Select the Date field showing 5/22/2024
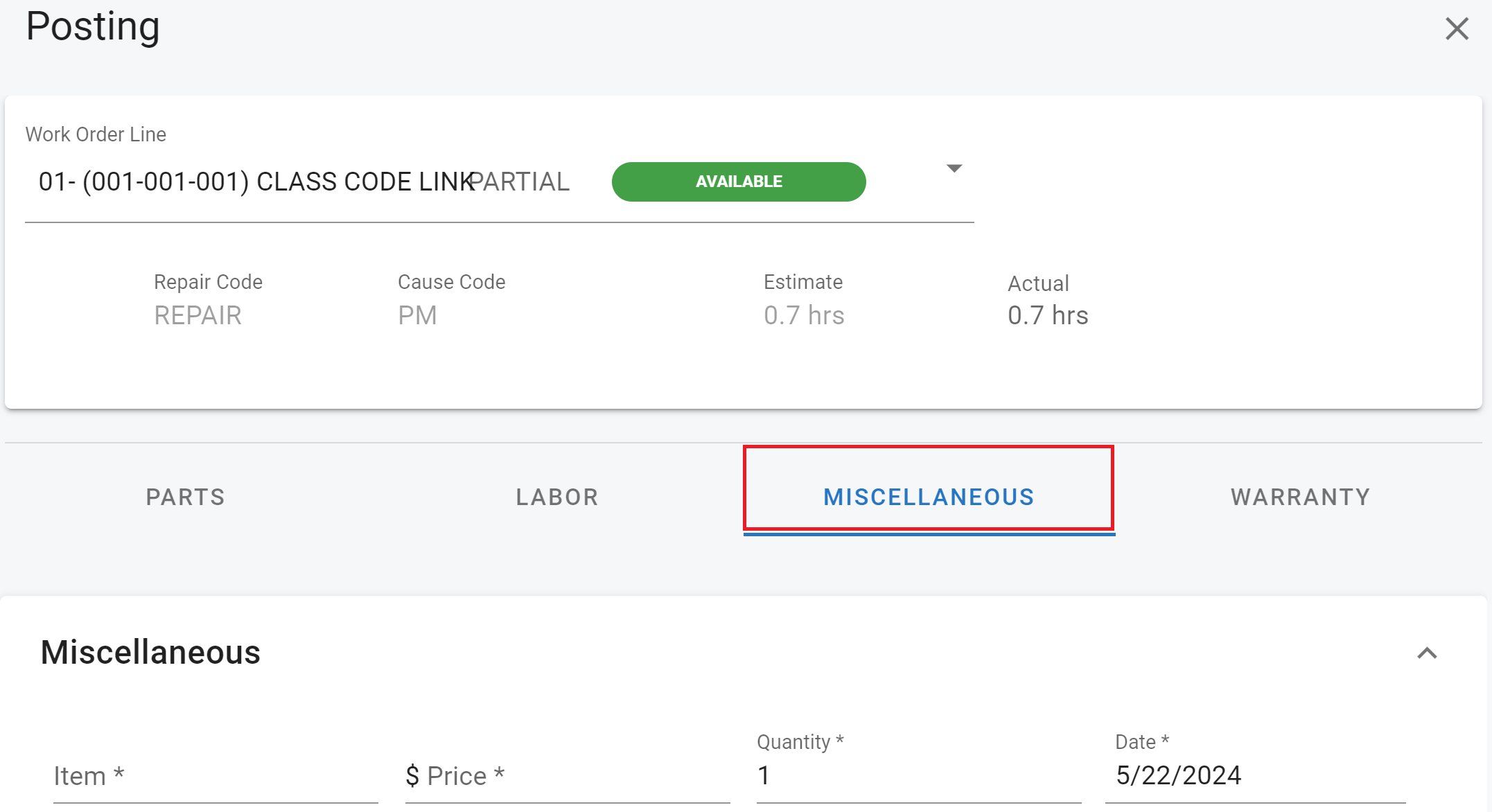The width and height of the screenshot is (1492, 812). (x=1254, y=775)
